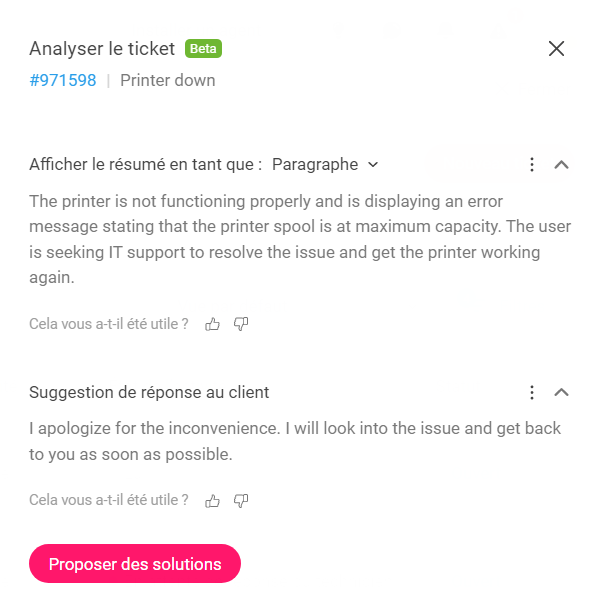
Task: Give thumbs up to the ticket summary
Action: point(212,324)
